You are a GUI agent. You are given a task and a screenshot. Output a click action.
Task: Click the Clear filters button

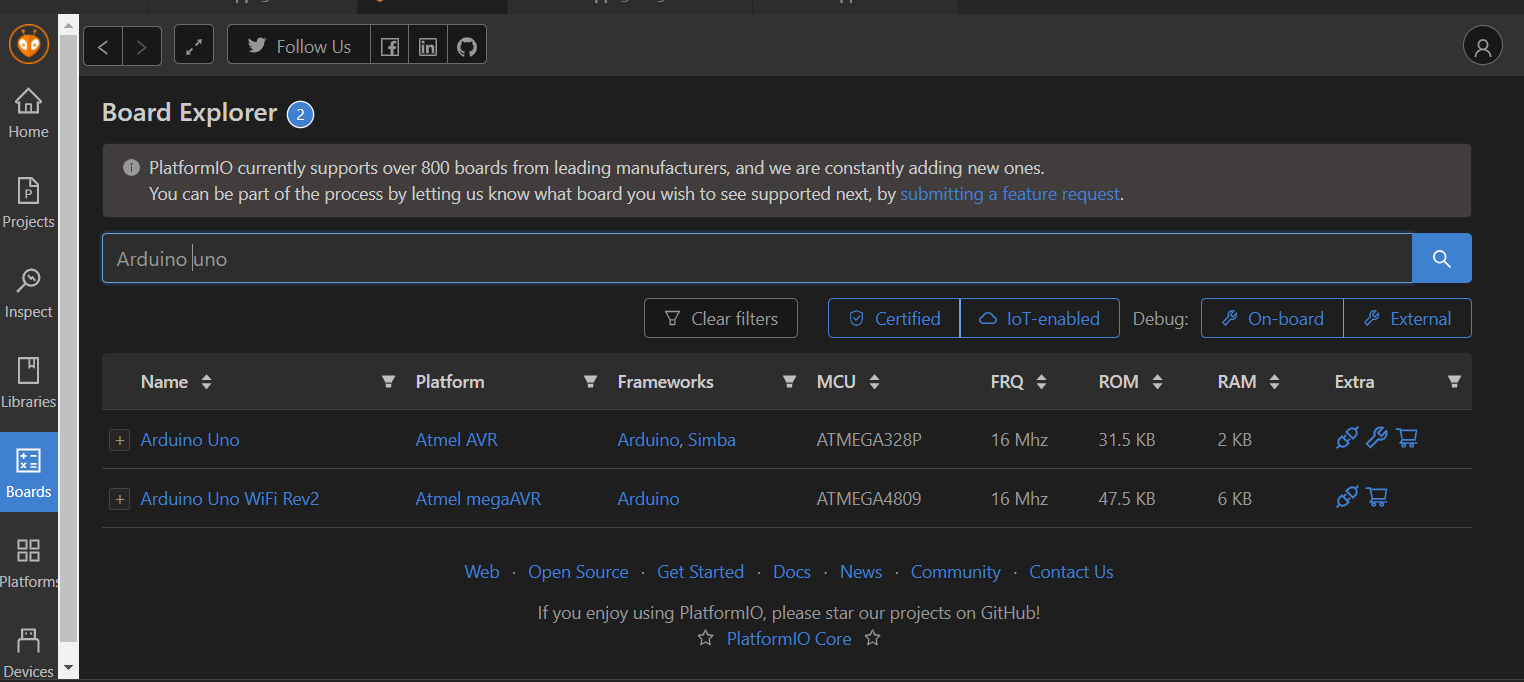[x=720, y=318]
